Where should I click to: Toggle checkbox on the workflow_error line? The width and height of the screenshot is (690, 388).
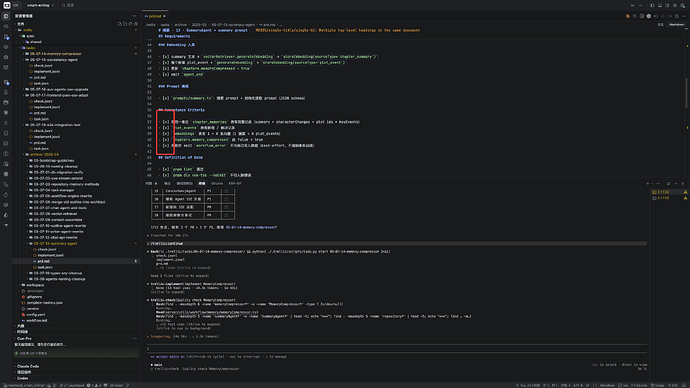(x=165, y=146)
